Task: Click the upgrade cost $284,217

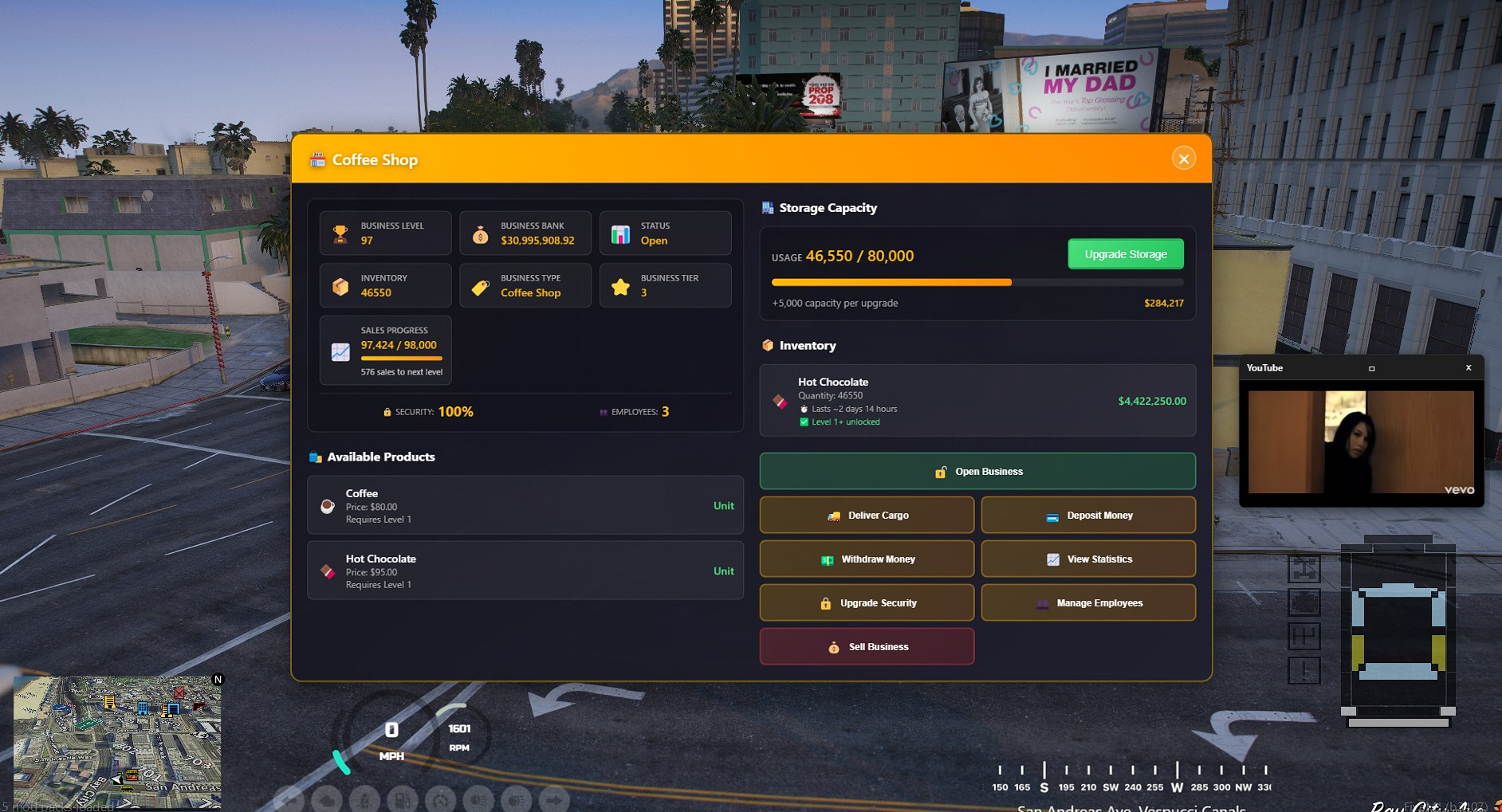Action: click(x=1164, y=304)
